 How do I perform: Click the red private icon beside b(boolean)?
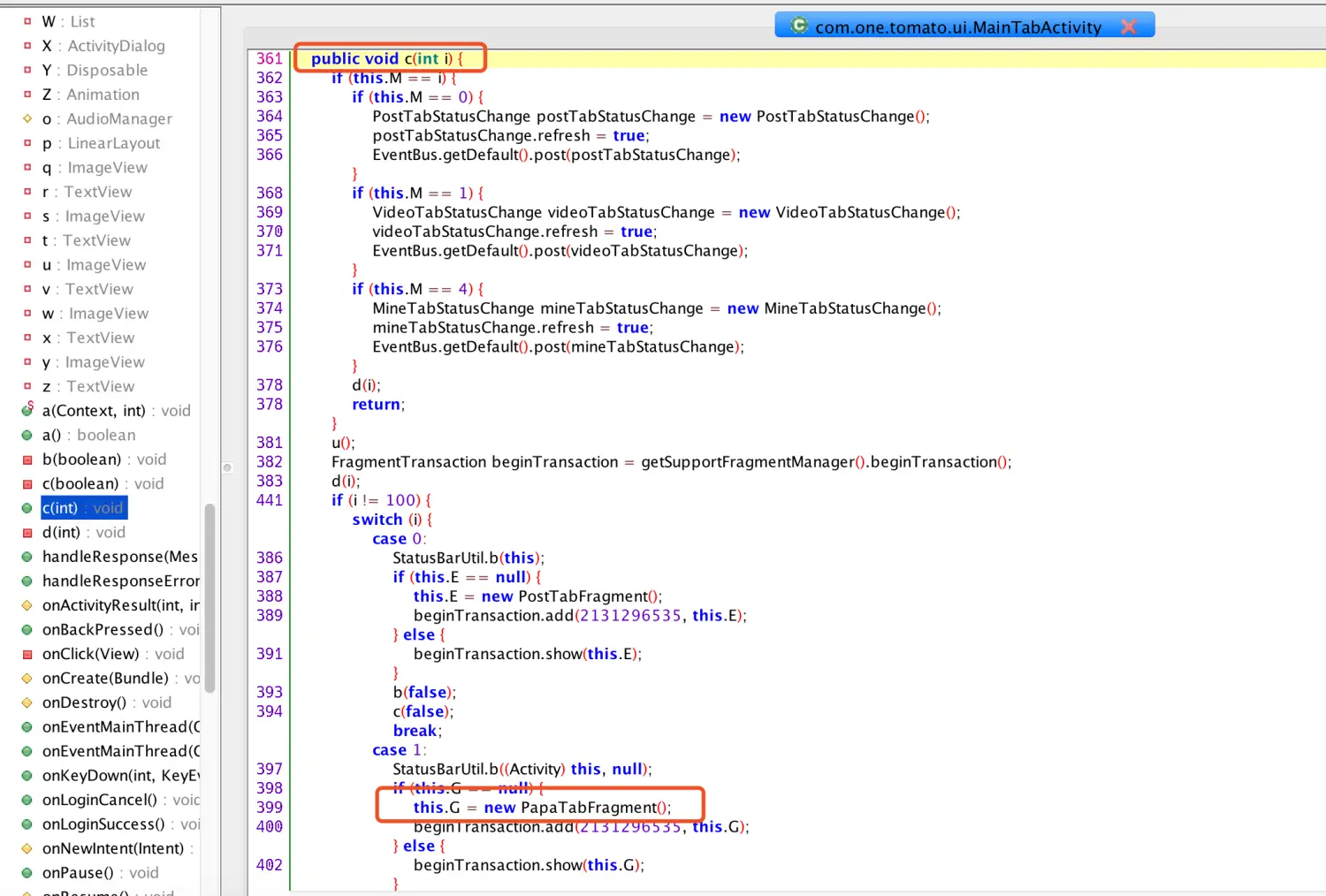(x=27, y=459)
